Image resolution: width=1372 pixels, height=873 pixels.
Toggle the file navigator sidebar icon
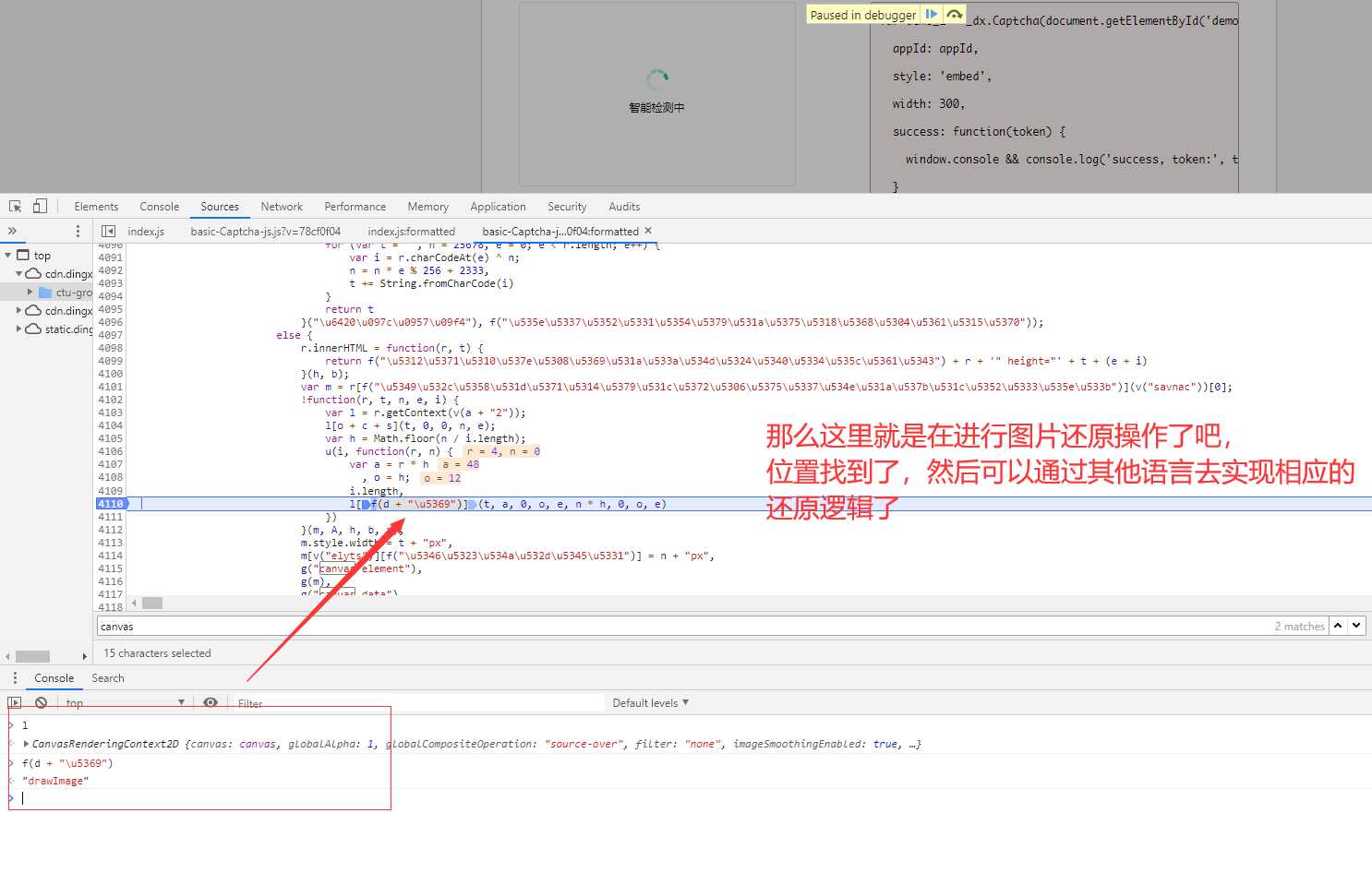click(108, 231)
